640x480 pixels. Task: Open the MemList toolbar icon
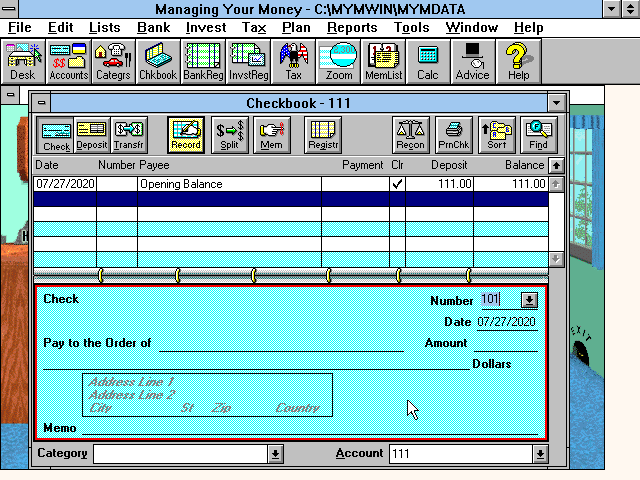(x=383, y=62)
